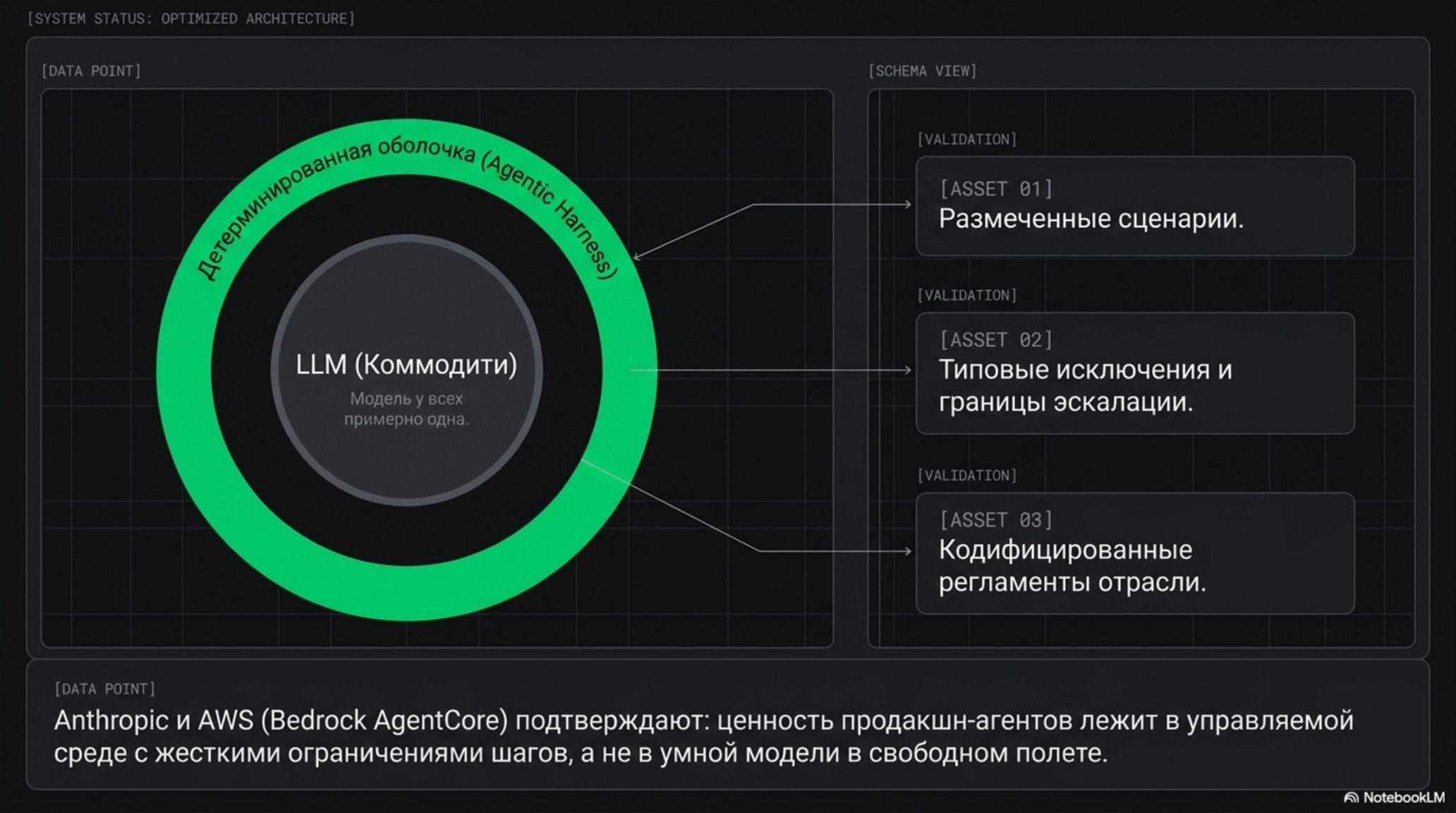1456x813 pixels.
Task: Click the '[DATA POINT]' label above the diagram
Action: pyautogui.click(x=91, y=71)
